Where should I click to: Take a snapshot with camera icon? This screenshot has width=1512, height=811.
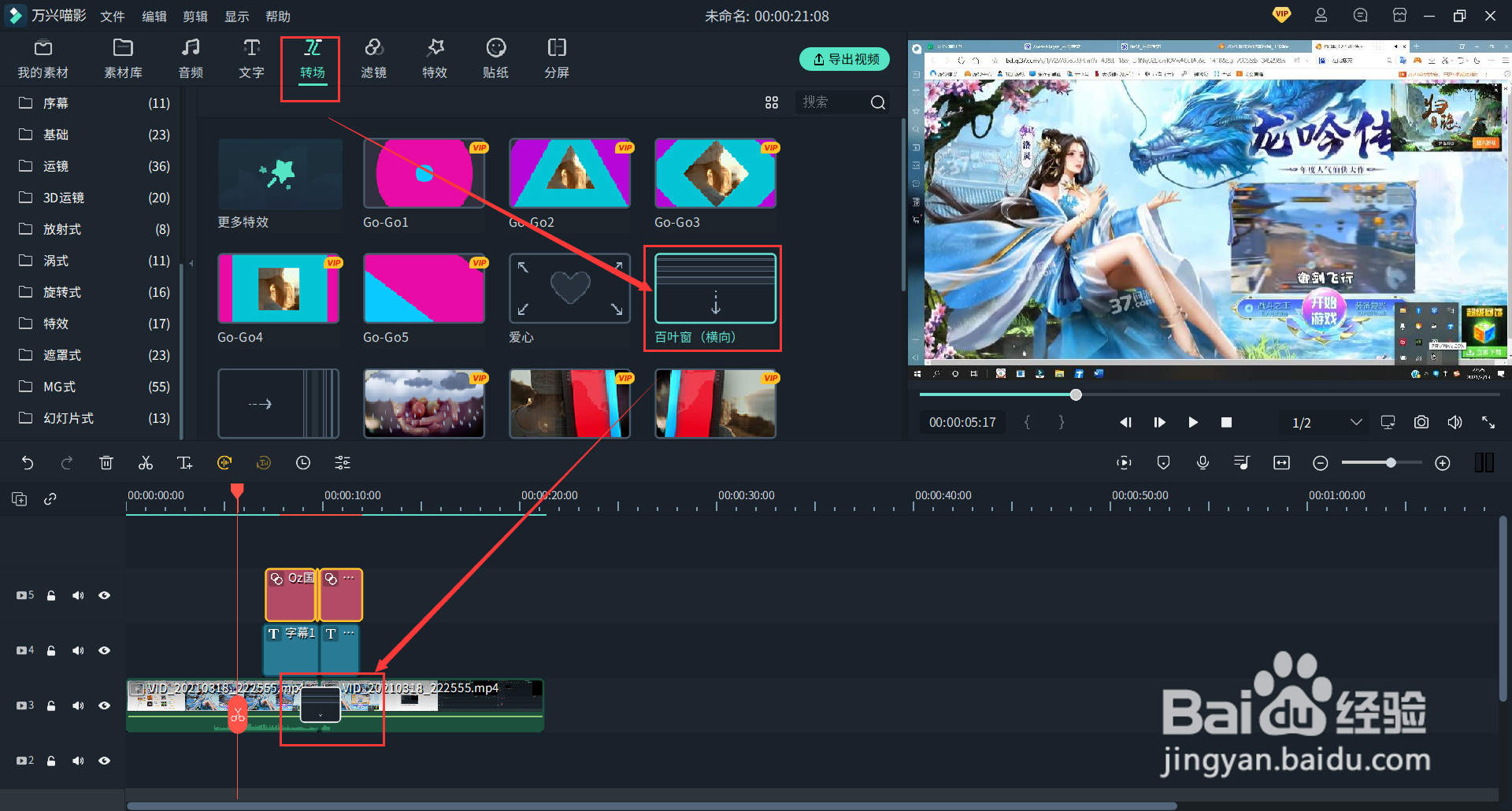tap(1421, 423)
